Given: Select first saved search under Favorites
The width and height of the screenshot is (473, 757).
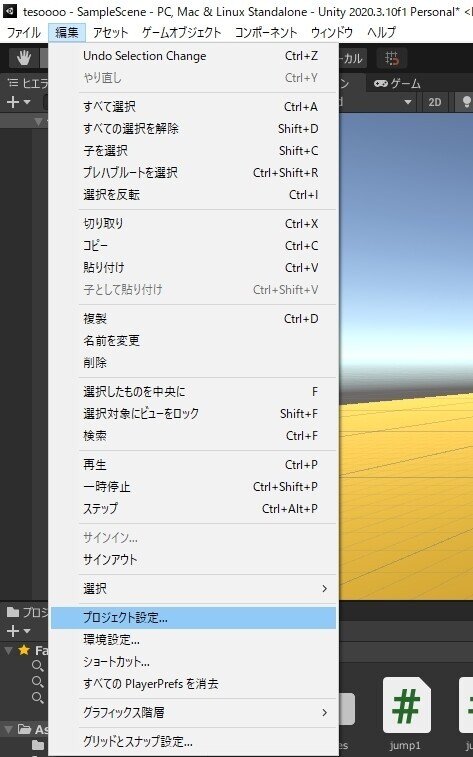Looking at the screenshot, I should [38, 666].
